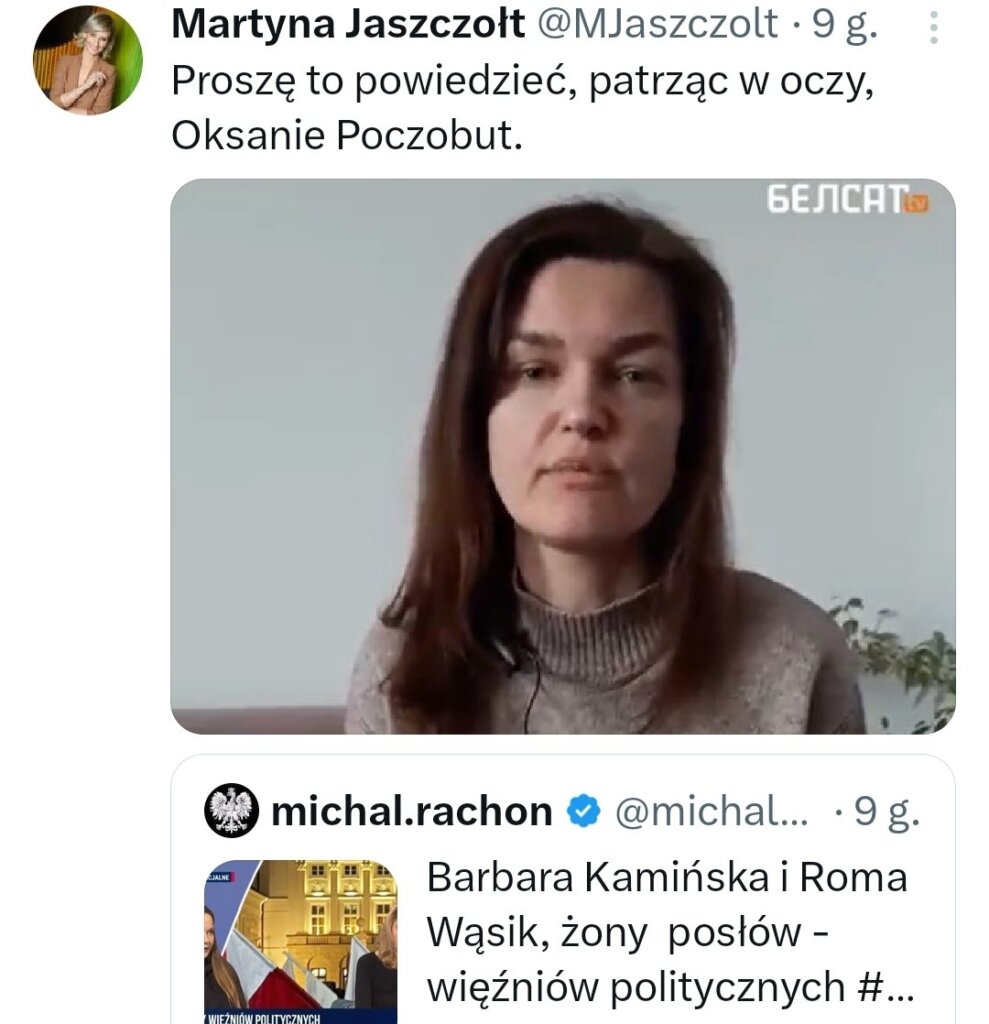Image resolution: width=989 pixels, height=1024 pixels.
Task: Click the michal.rachon display name
Action: (x=412, y=812)
